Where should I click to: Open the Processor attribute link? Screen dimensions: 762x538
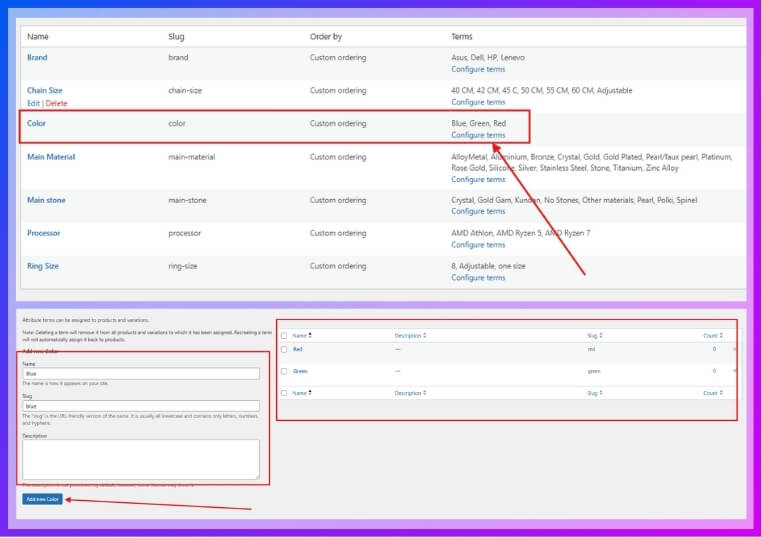44,233
